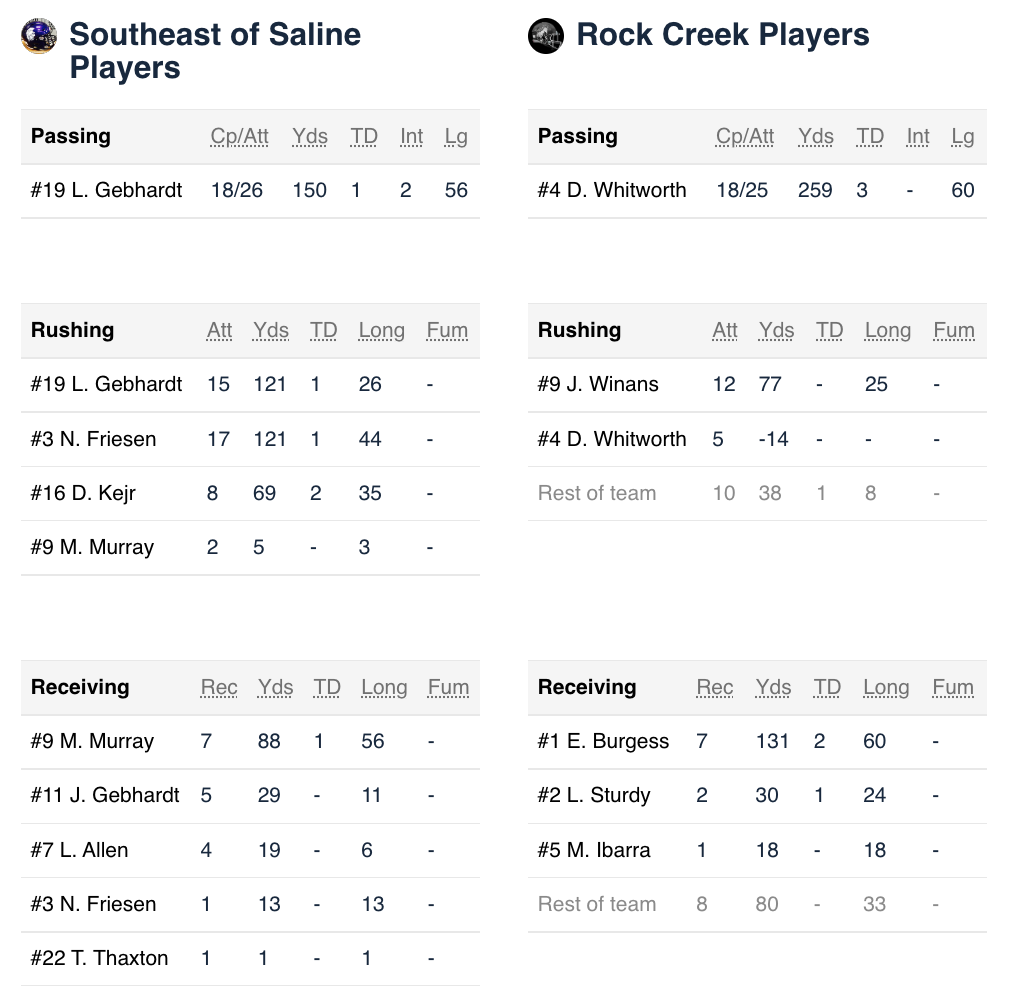The image size is (1030, 986).
Task: Click the Rock Creek helmet icon
Action: click(546, 36)
